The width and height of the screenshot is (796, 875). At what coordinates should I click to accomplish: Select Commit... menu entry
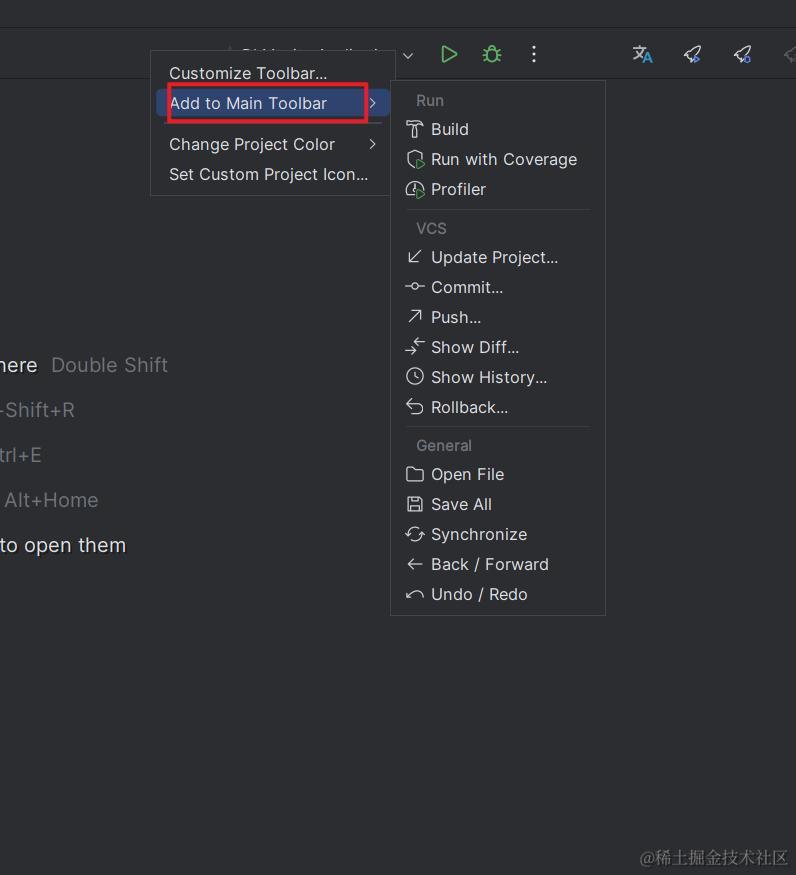click(498, 287)
